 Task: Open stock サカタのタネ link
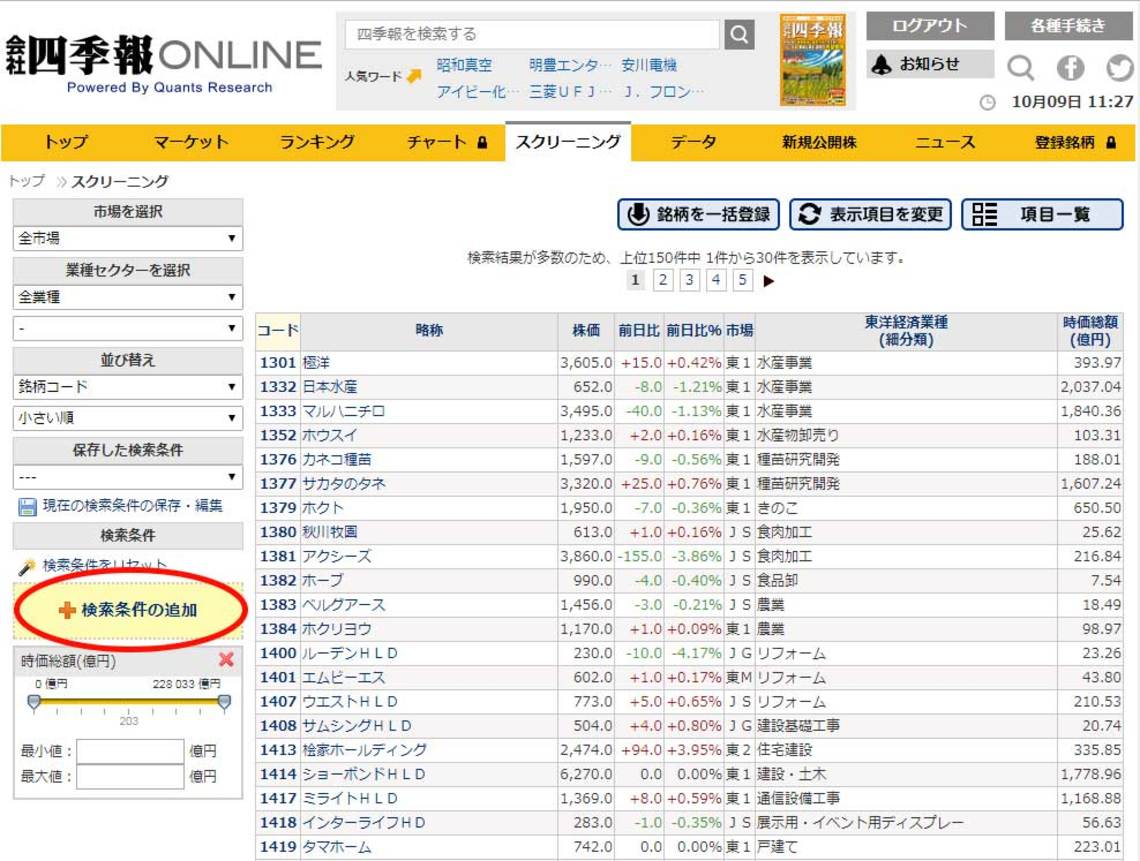344,484
